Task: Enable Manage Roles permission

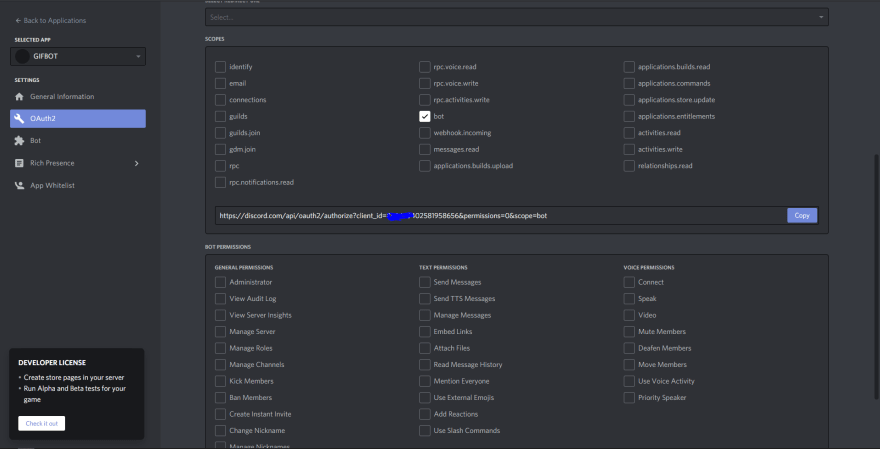Action: (220, 348)
